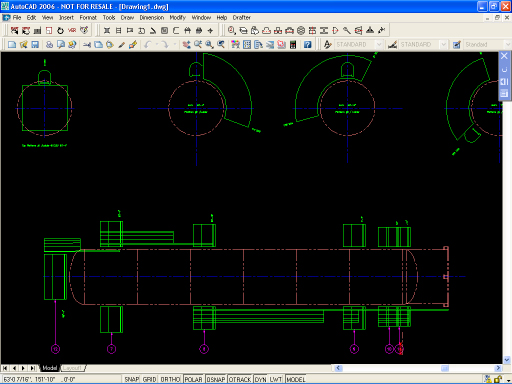Open the Modify menu
This screenshot has height=384, width=512.
[x=178, y=17]
